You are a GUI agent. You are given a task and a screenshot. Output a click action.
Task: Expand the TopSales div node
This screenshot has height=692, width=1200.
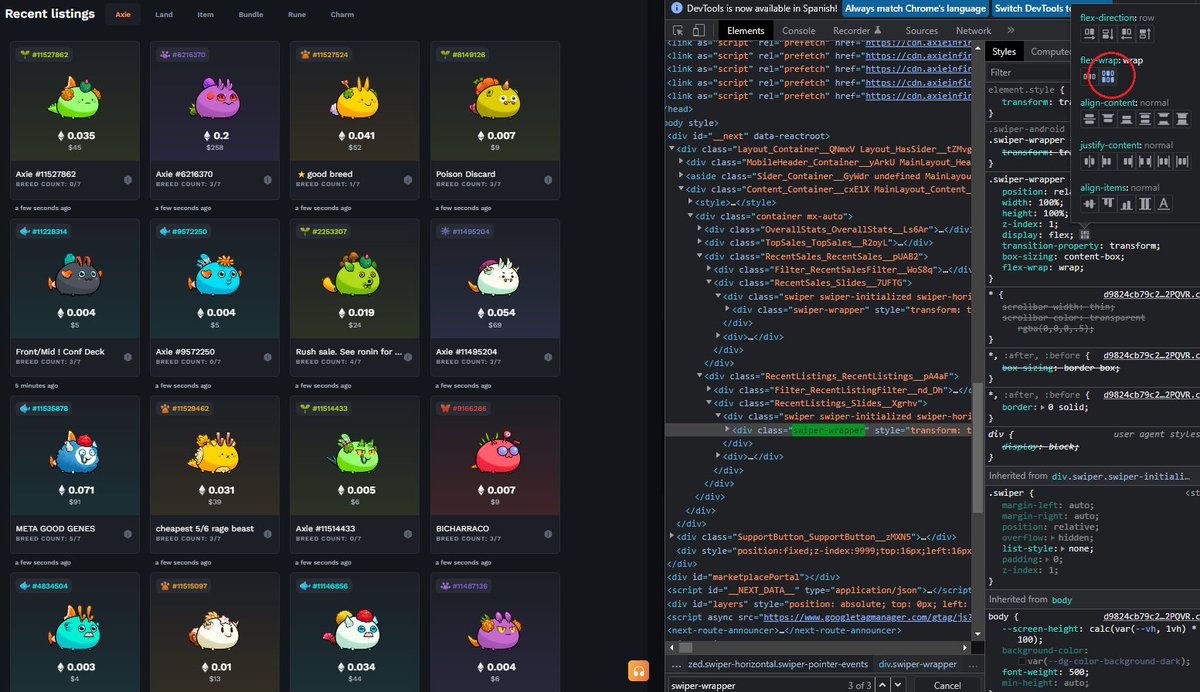pos(699,242)
